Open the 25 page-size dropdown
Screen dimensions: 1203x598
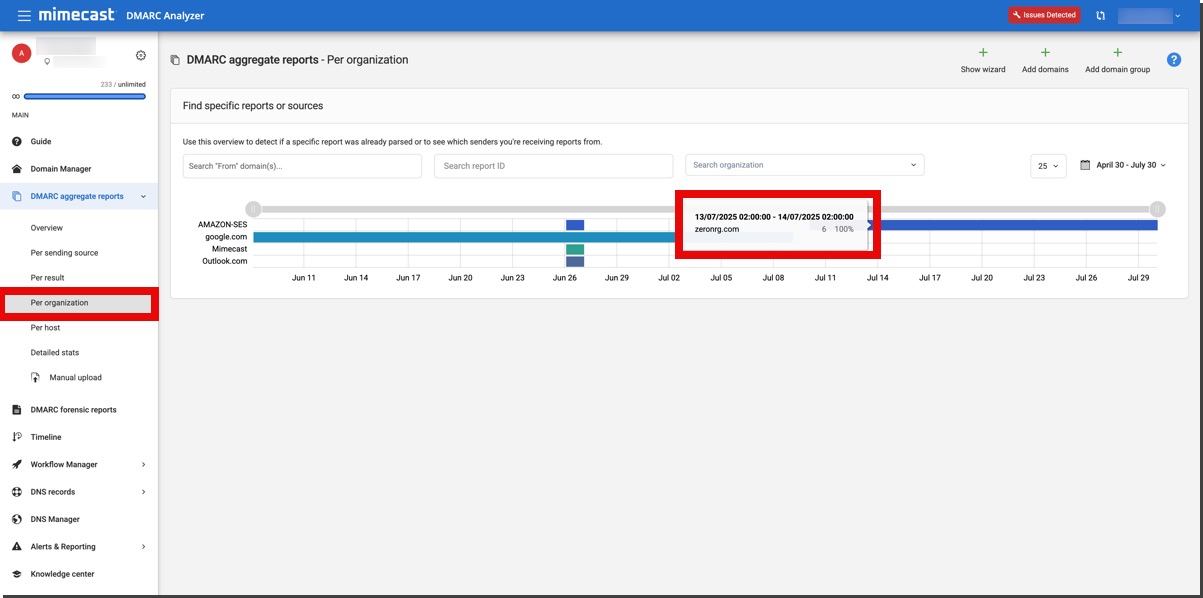[x=1048, y=166]
